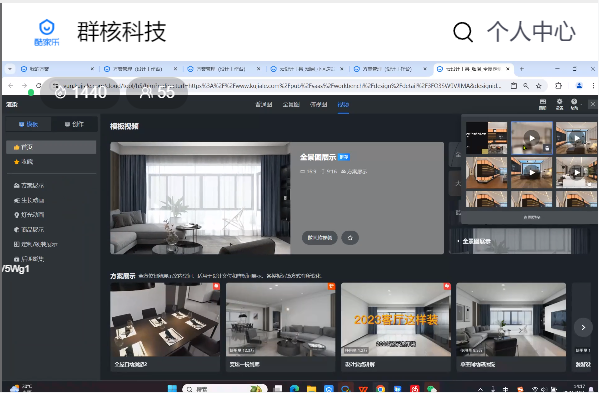
Task: Open the 2023客厅这样装 card
Action: pos(396,327)
